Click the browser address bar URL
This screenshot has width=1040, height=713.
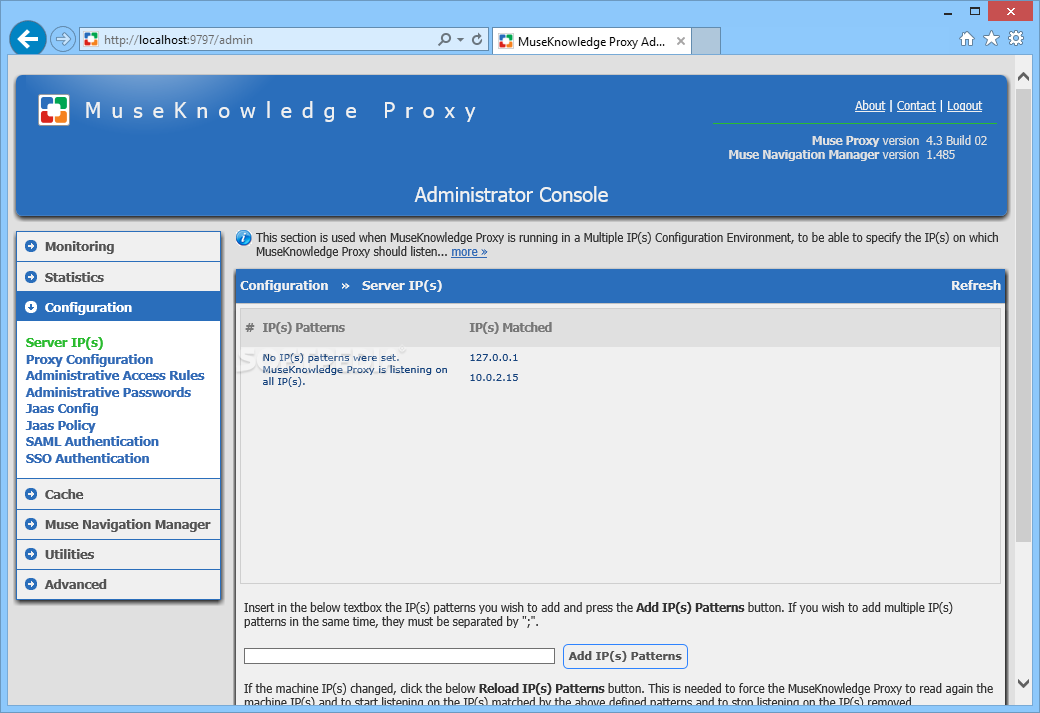pyautogui.click(x=178, y=40)
